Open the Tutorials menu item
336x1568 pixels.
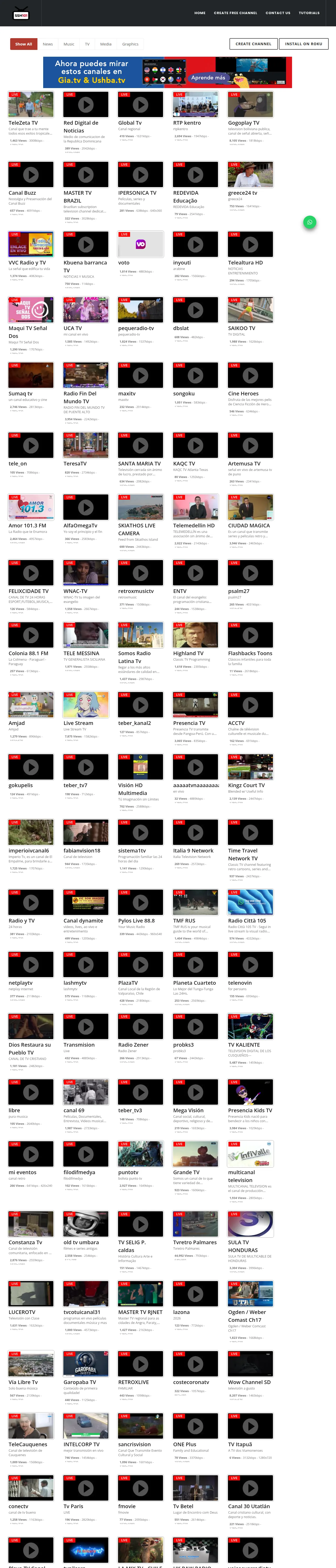pos(309,13)
